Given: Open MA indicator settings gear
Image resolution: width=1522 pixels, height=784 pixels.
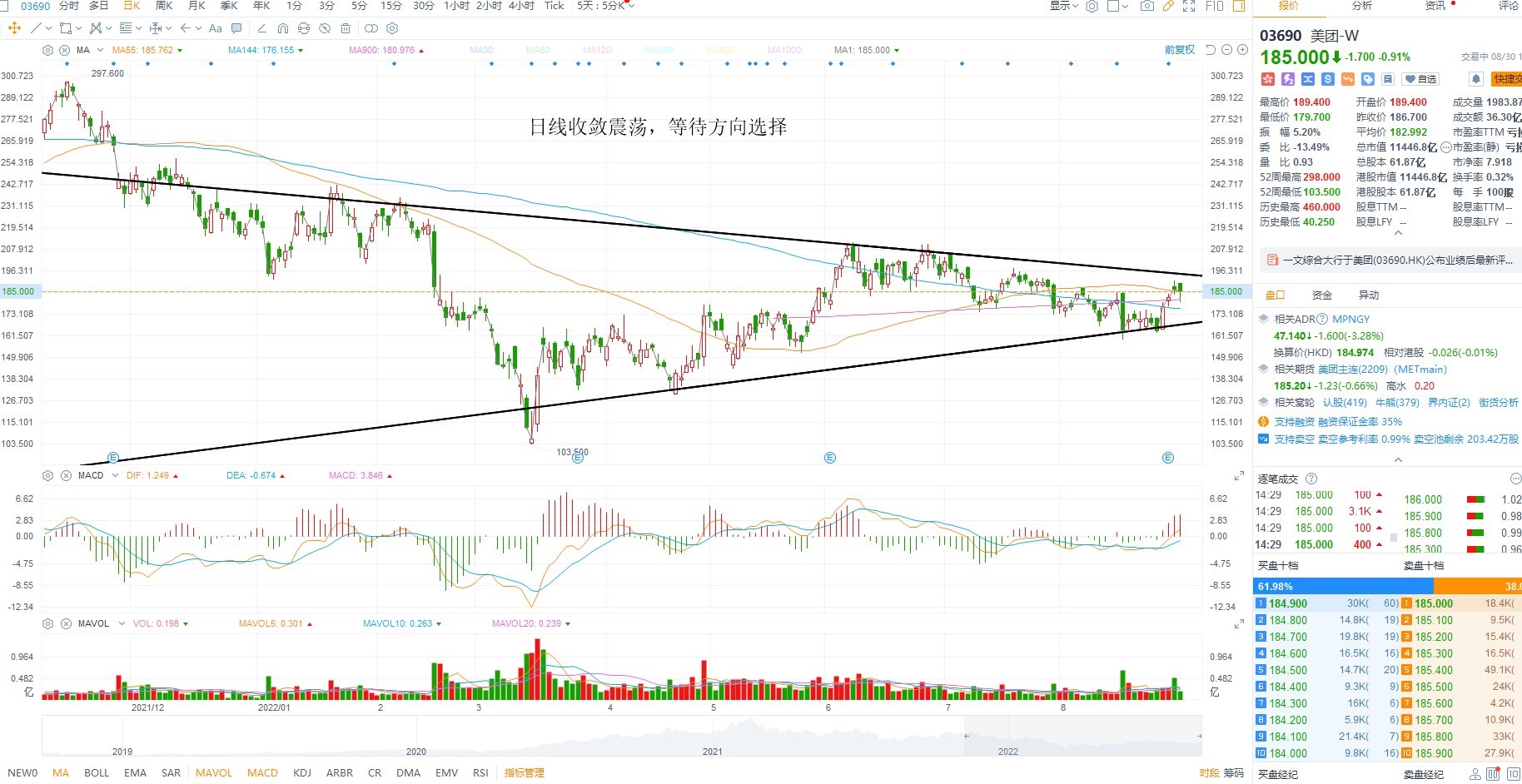Looking at the screenshot, I should pyautogui.click(x=48, y=50).
